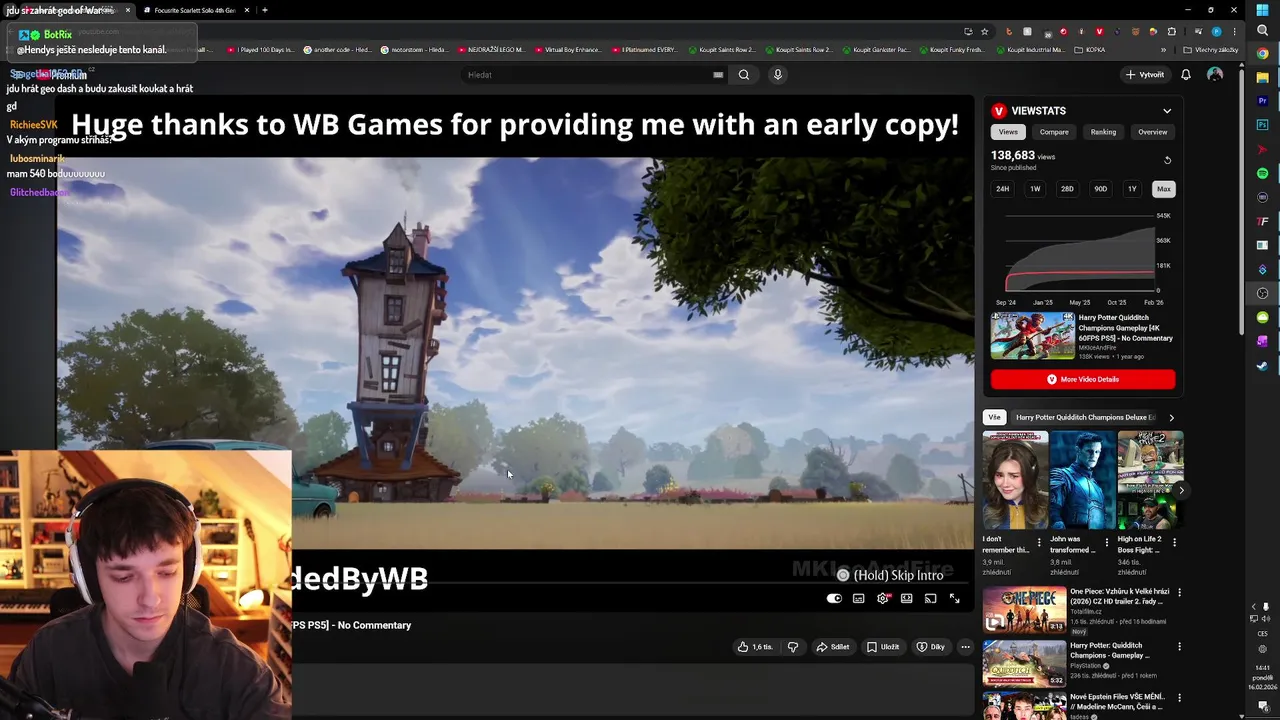The width and height of the screenshot is (1280, 720).
Task: Collapse the ViewStats panel chevron
Action: [1167, 111]
